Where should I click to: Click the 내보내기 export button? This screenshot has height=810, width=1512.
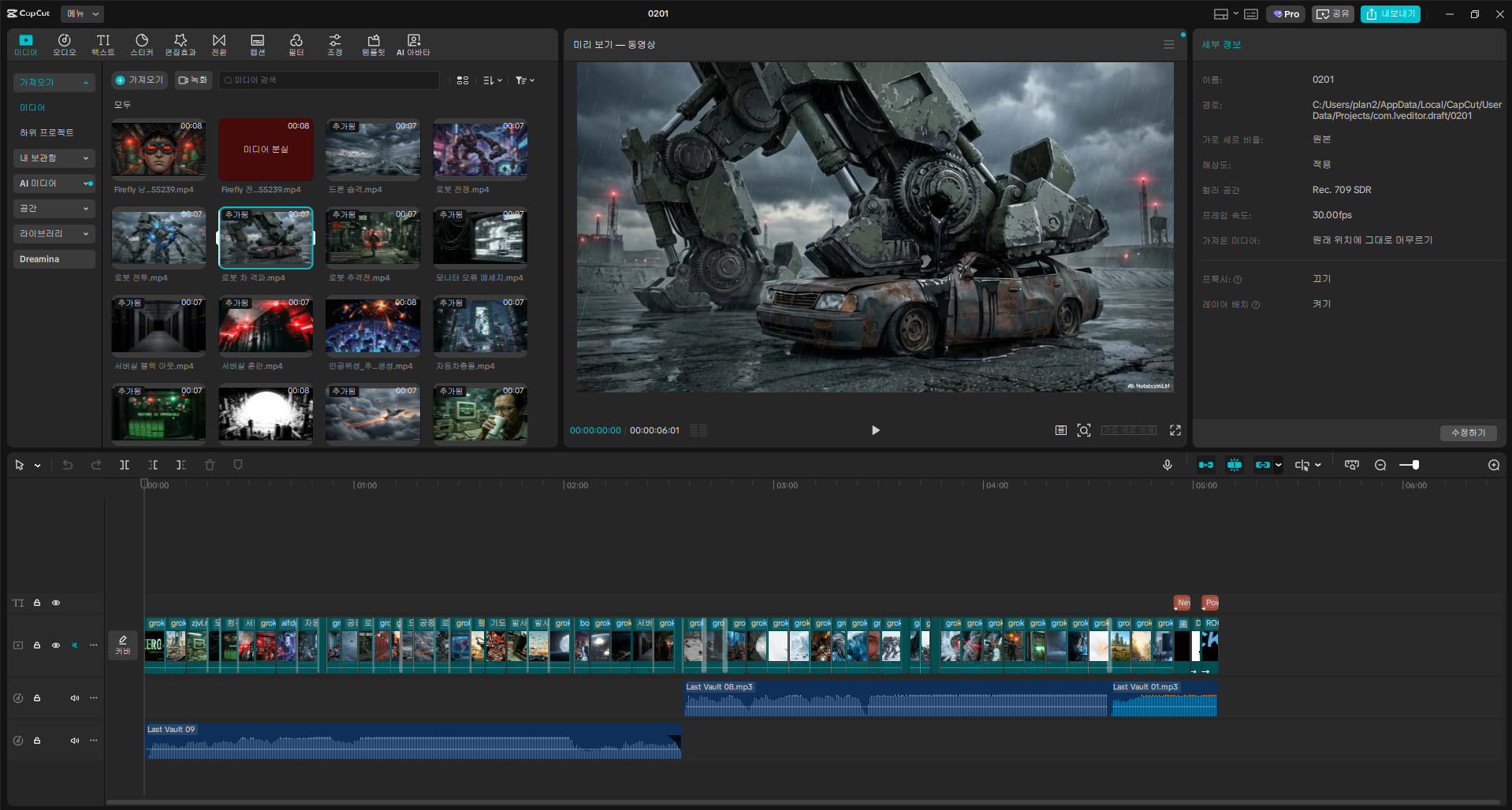(x=1390, y=13)
